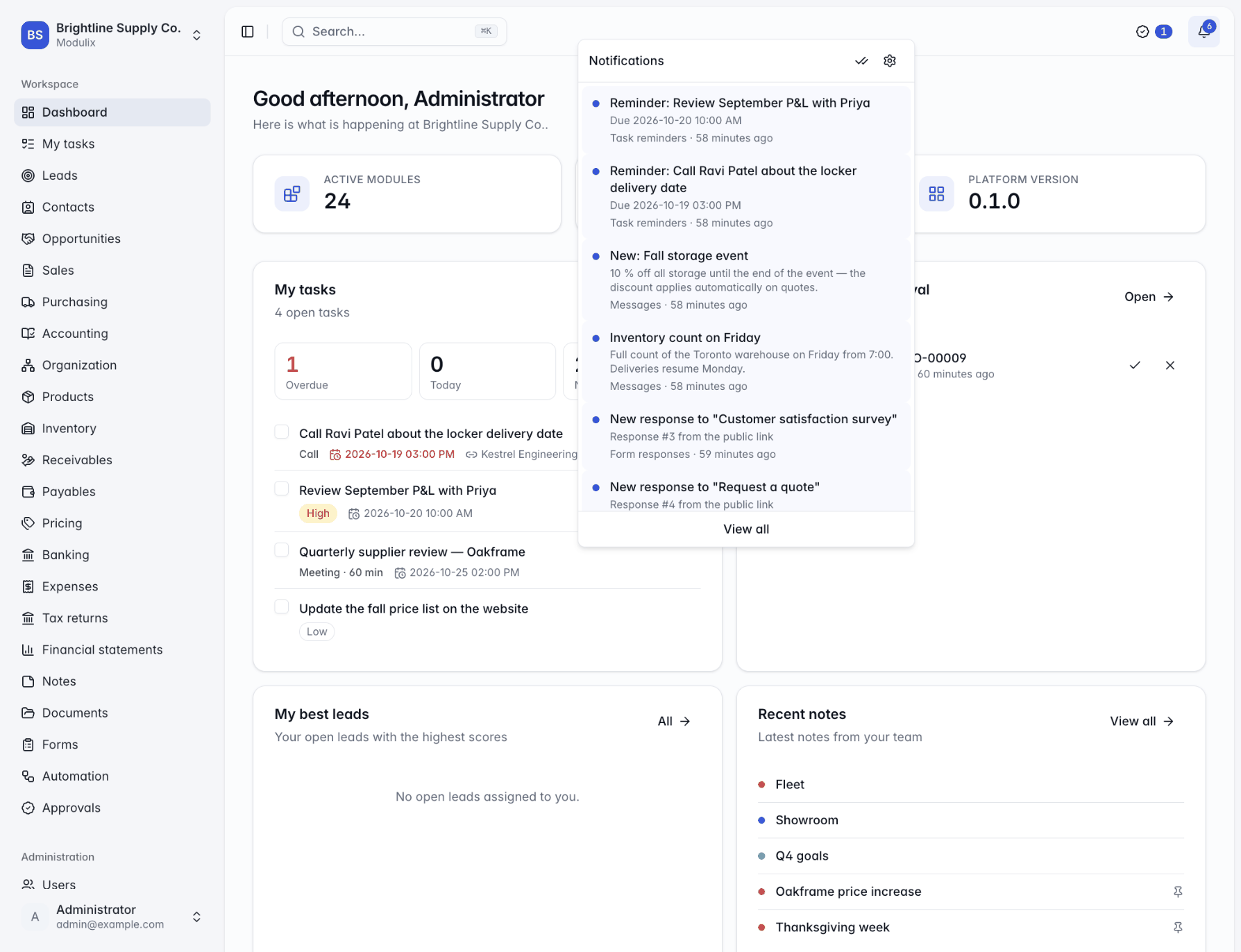Select Automation in the sidebar
1241x952 pixels.
pyautogui.click(x=112, y=776)
